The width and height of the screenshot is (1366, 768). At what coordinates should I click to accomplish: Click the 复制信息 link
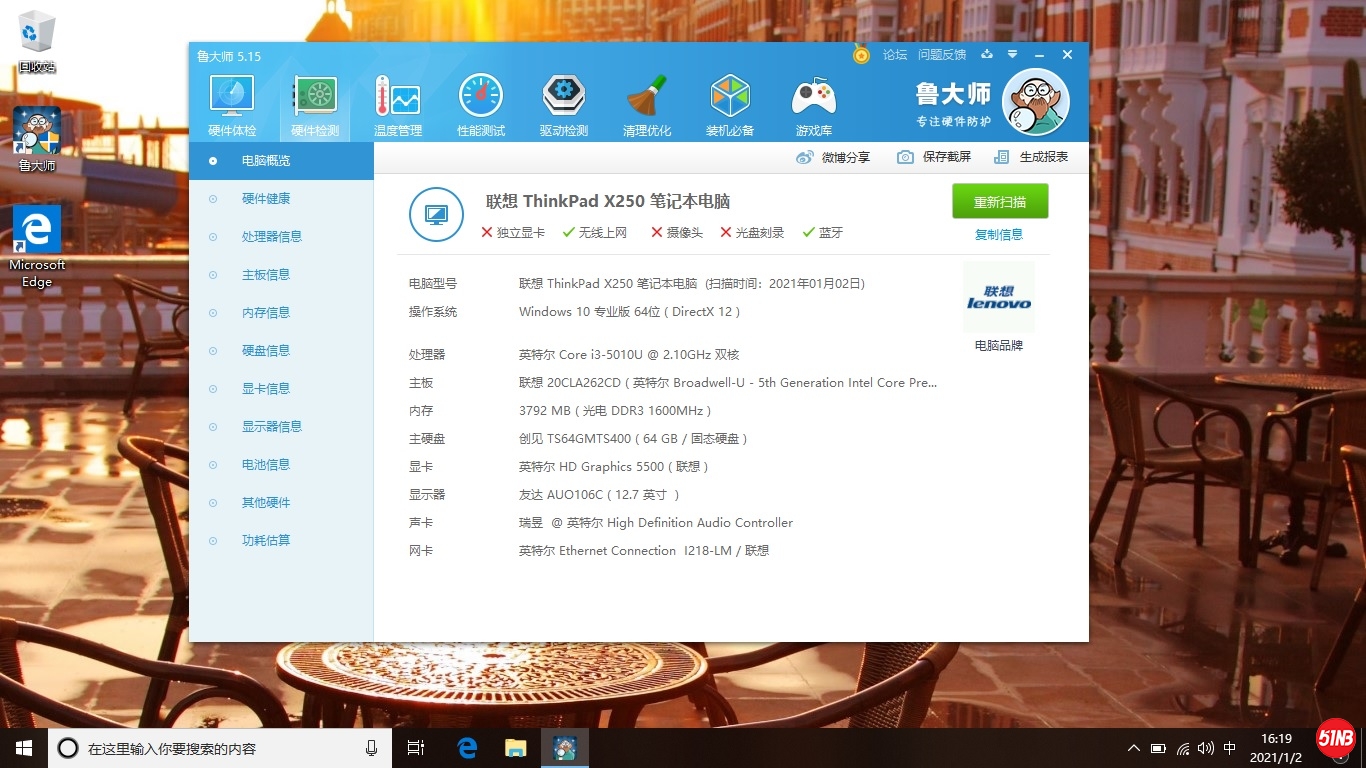click(999, 235)
